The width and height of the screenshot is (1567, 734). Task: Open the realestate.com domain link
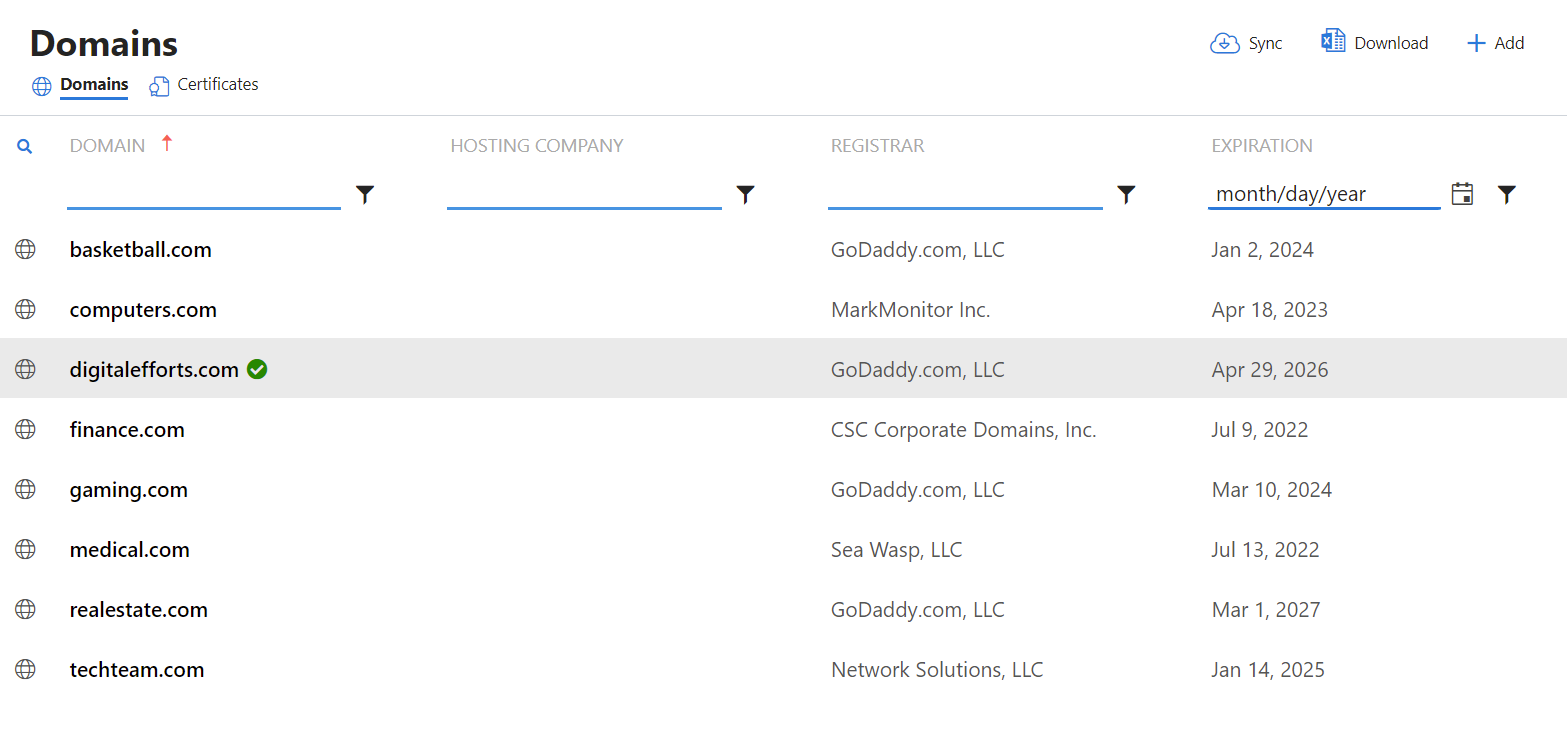139,610
